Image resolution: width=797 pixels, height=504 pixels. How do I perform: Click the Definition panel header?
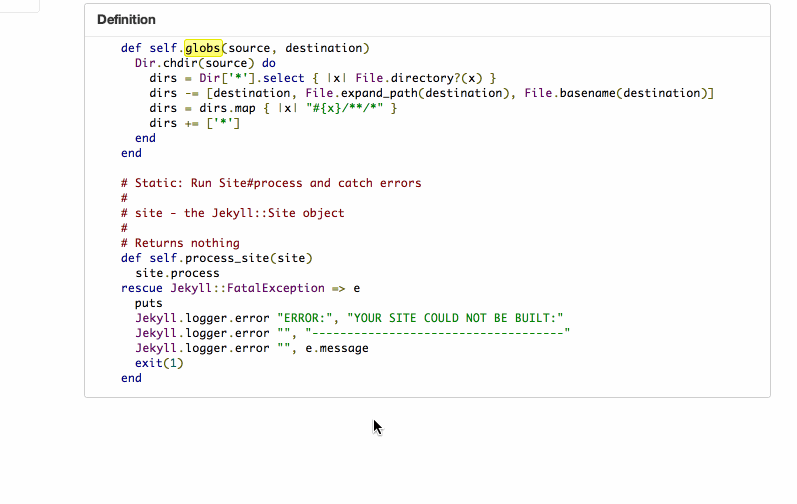coord(126,20)
